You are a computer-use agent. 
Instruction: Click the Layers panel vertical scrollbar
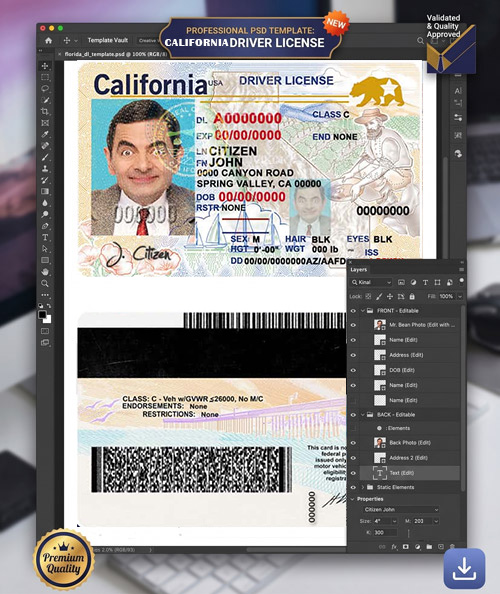[462, 398]
